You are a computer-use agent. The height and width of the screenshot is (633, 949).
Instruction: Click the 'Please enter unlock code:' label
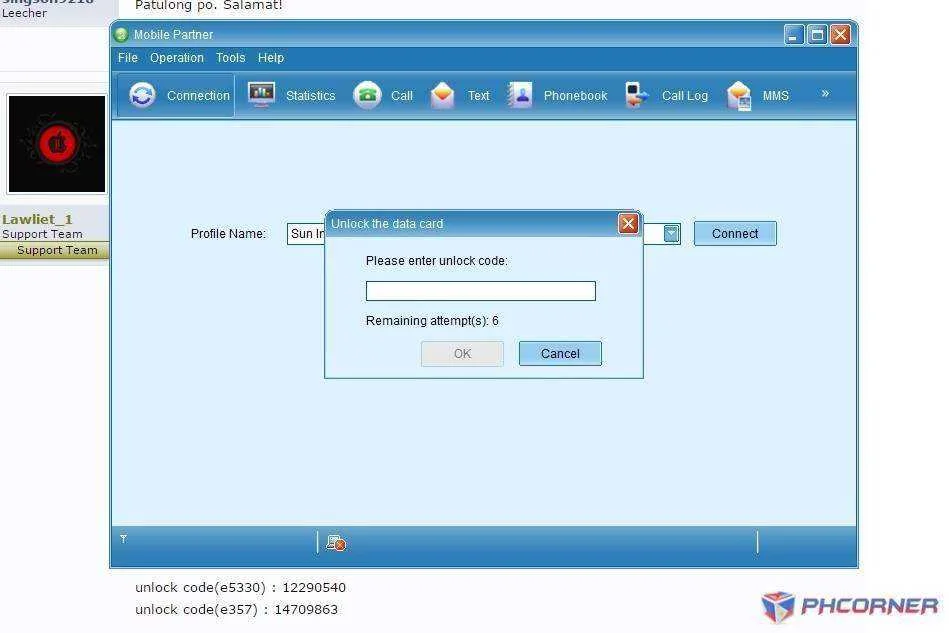click(436, 261)
